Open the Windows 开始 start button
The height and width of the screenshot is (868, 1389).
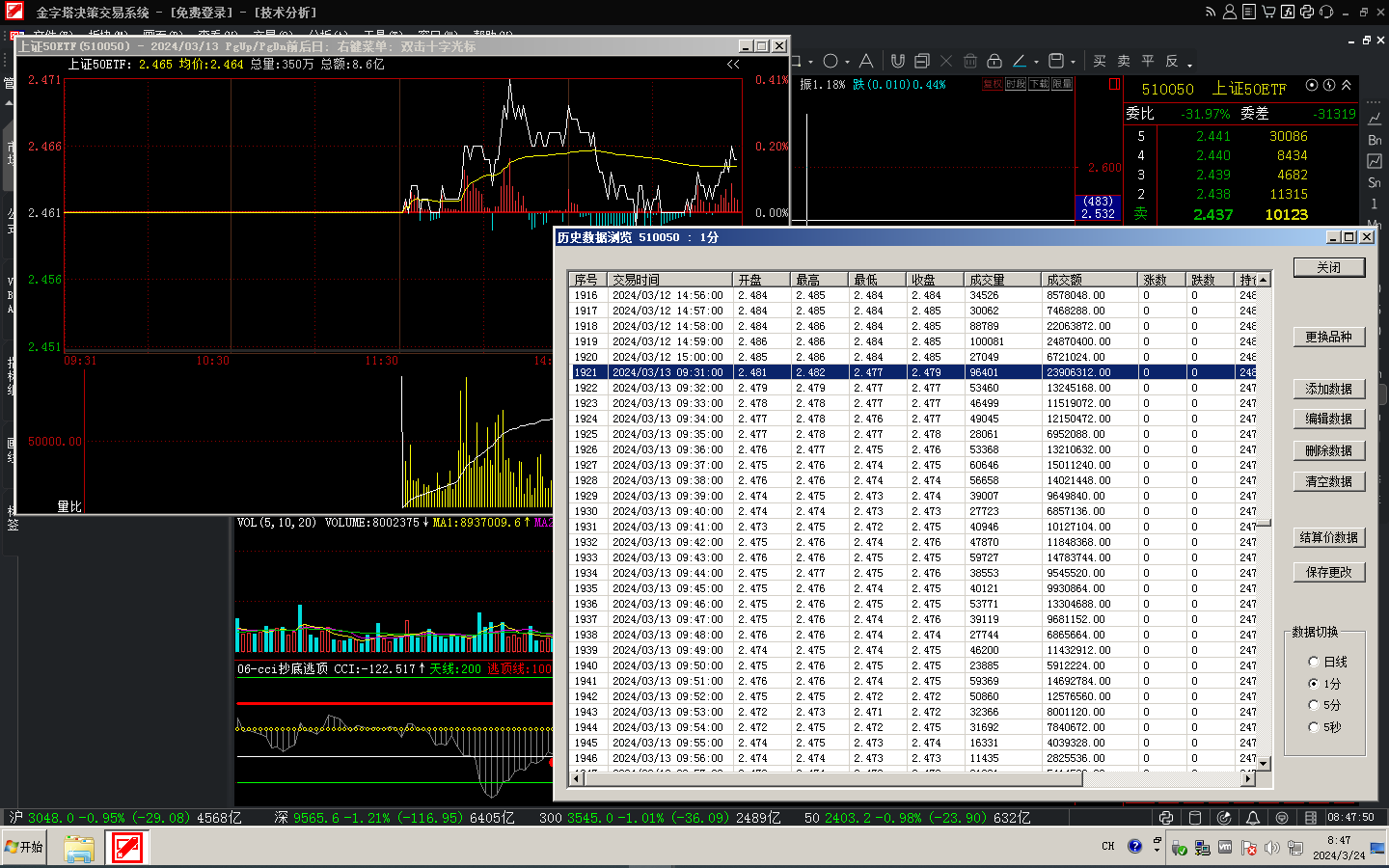click(24, 847)
